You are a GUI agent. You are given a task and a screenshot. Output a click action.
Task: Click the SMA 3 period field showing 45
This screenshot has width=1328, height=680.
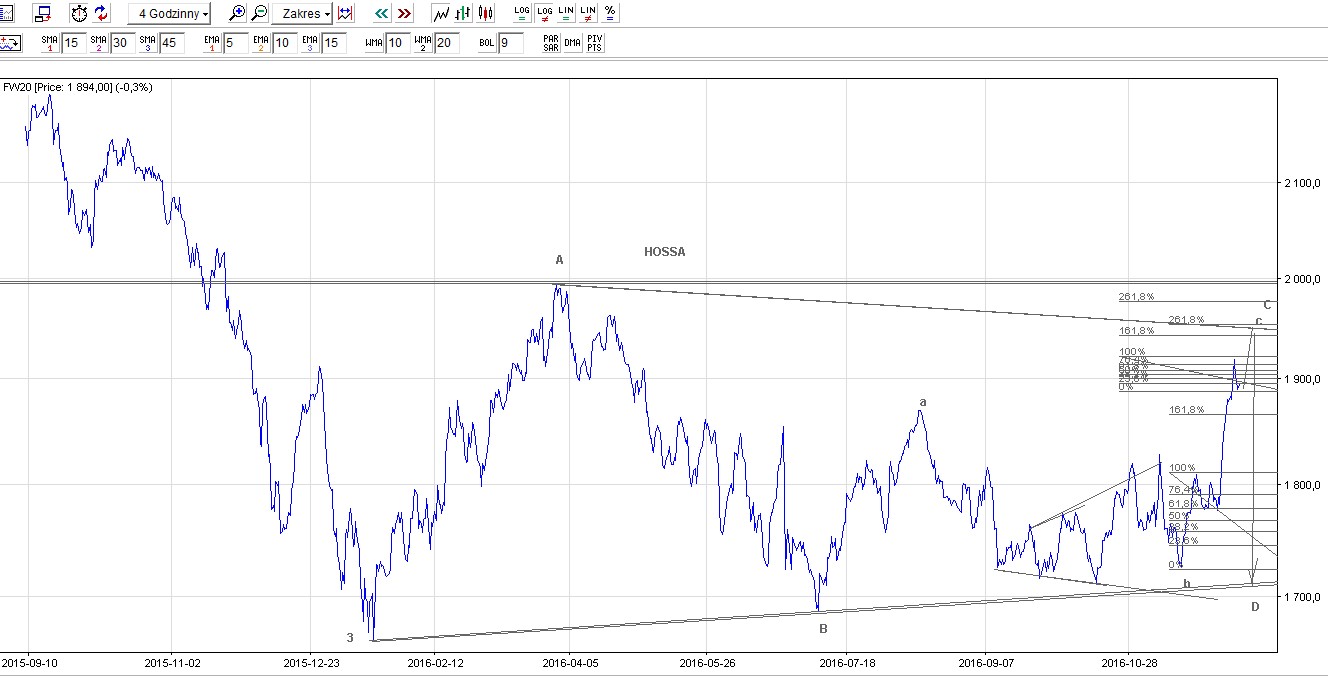tap(171, 43)
